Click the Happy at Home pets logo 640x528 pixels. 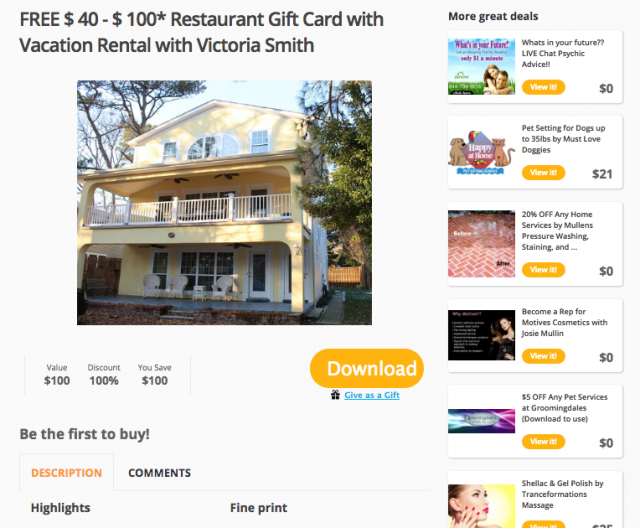click(482, 152)
